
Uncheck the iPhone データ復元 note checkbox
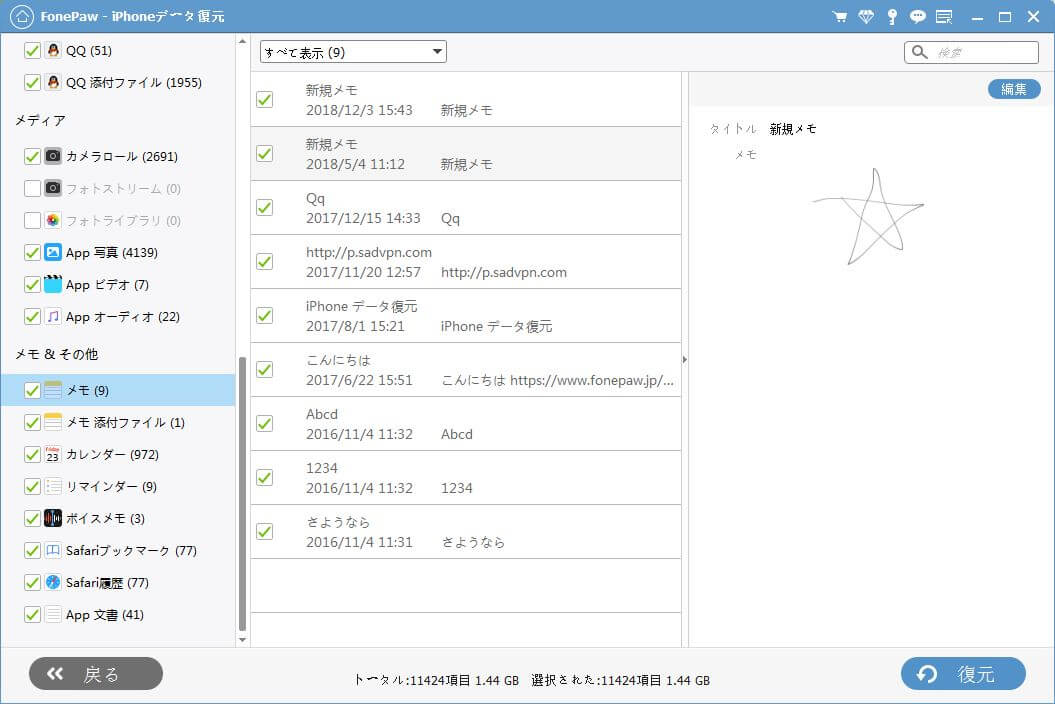[264, 316]
